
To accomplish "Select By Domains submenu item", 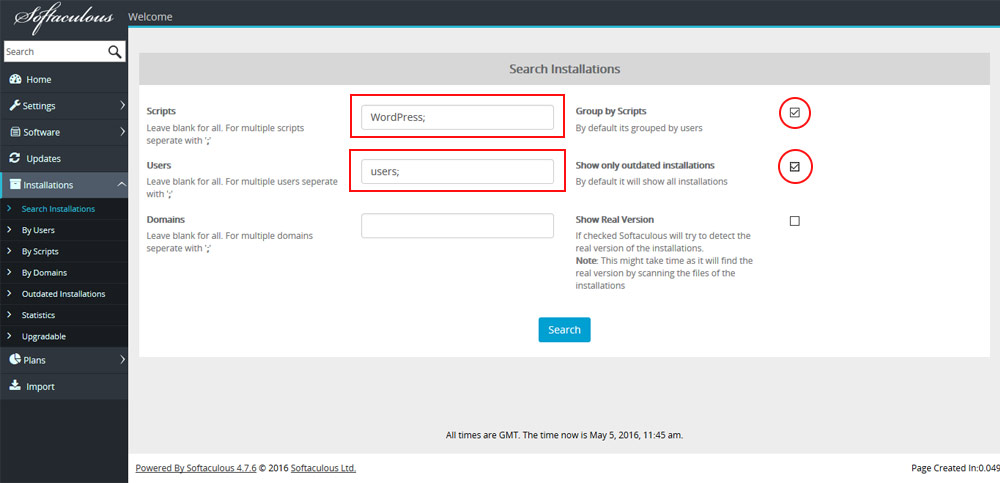I will 44,272.
